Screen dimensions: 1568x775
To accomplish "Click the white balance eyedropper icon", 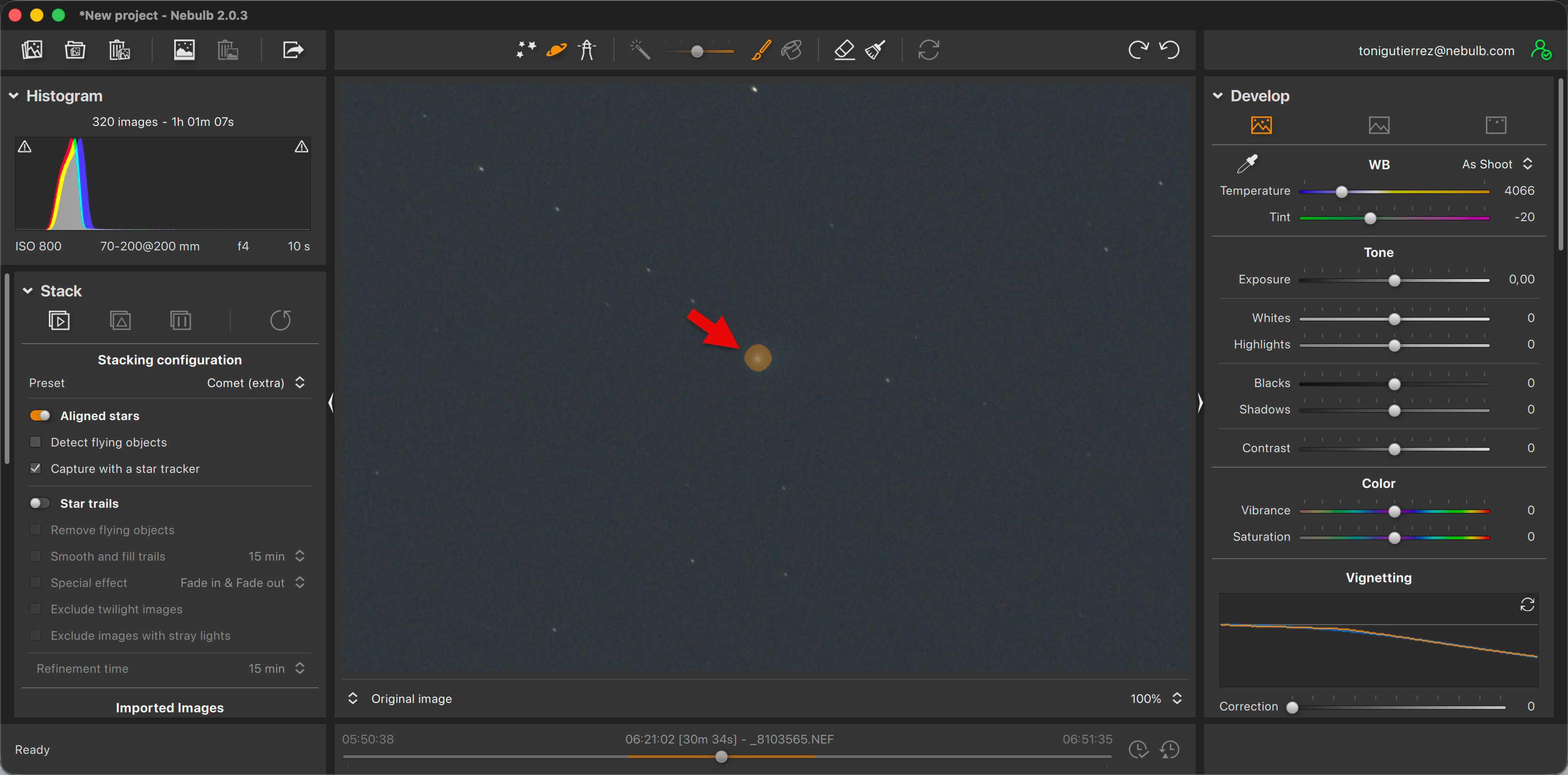I will (x=1247, y=164).
